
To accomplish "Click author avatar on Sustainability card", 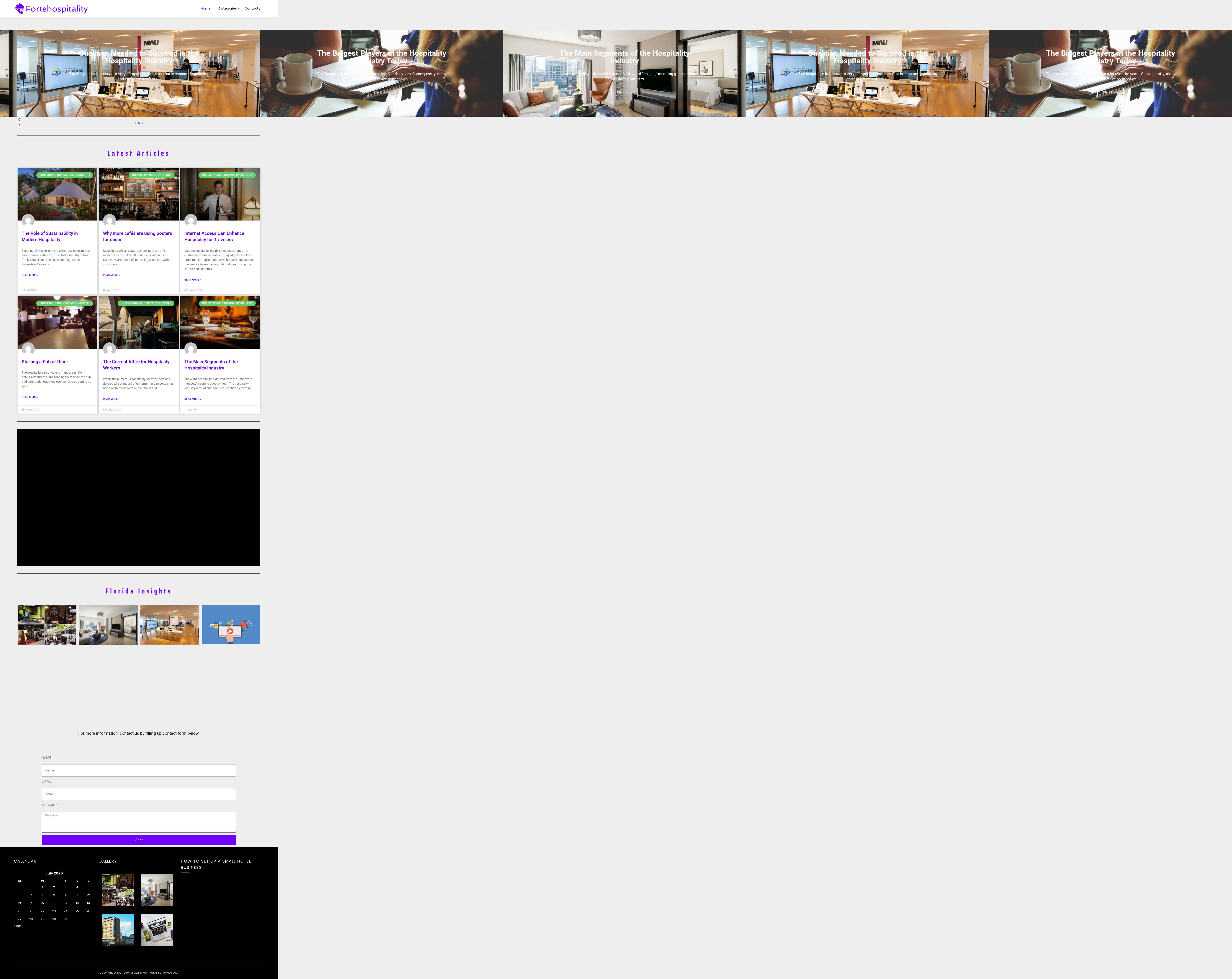I will click(28, 221).
